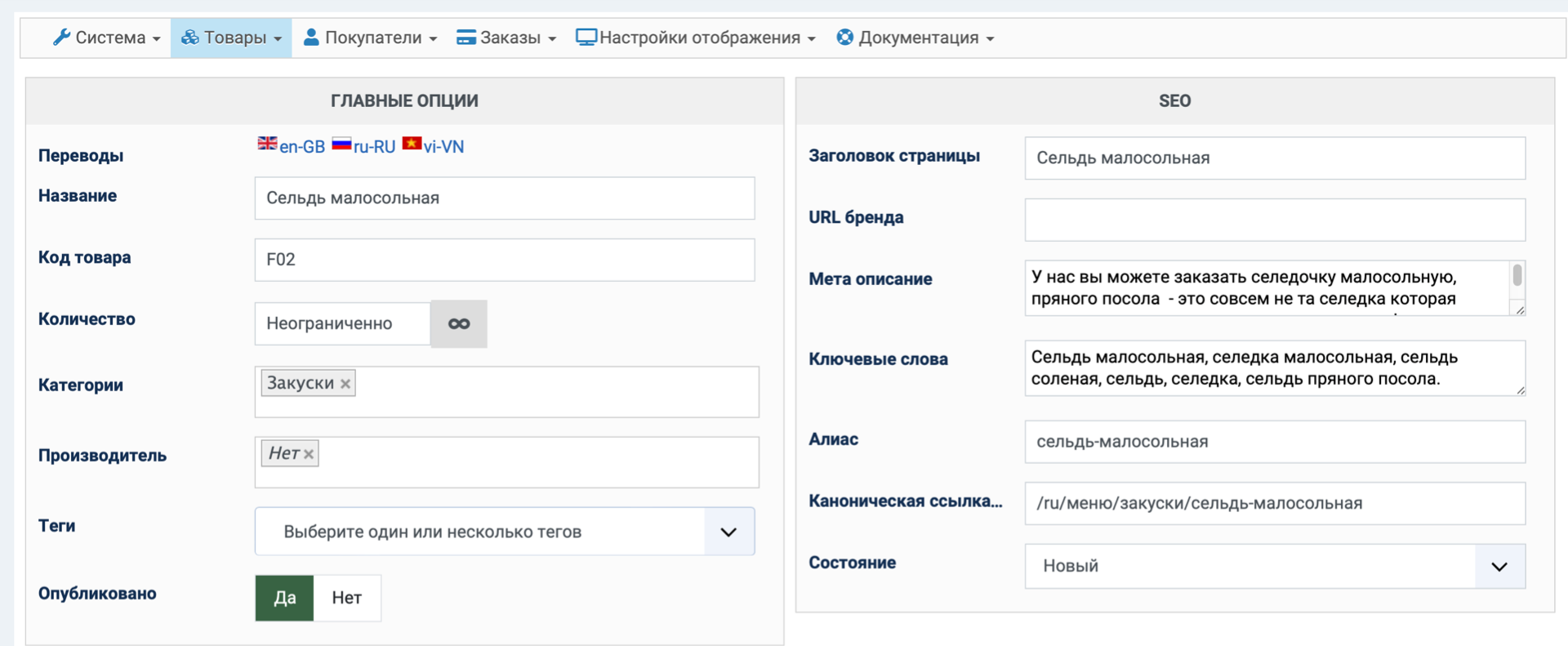Screen dimensions: 1568x646
Task: Click the infinity unlimited quantity button
Action: tap(459, 324)
